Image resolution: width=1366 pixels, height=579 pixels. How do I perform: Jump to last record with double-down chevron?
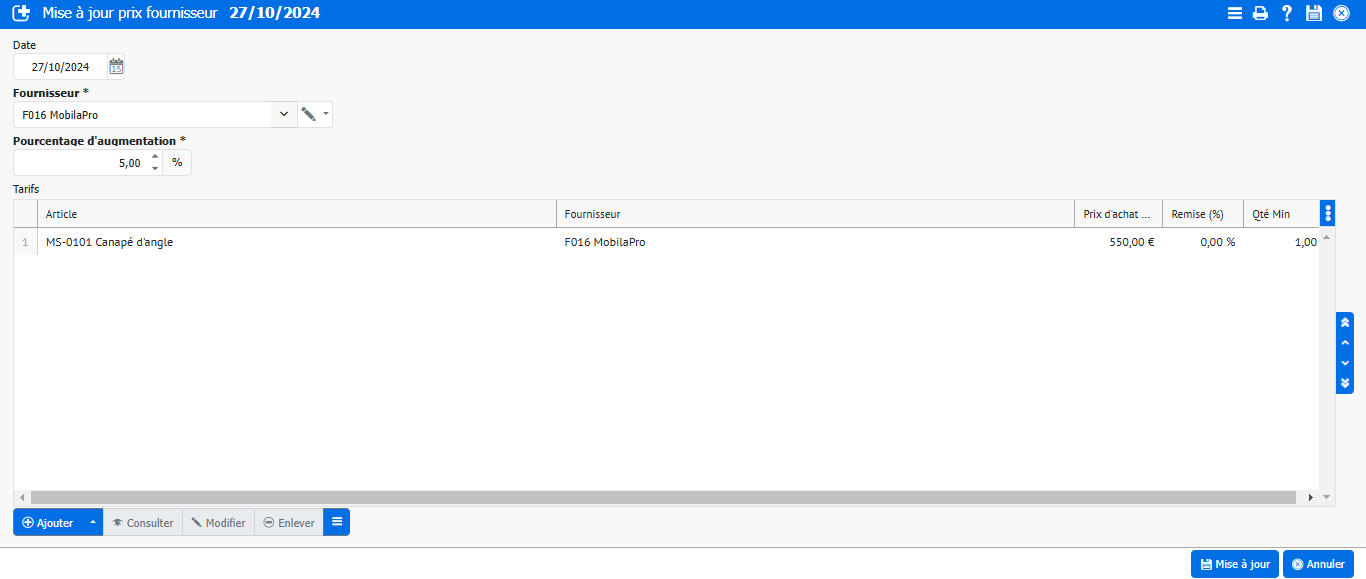1345,383
